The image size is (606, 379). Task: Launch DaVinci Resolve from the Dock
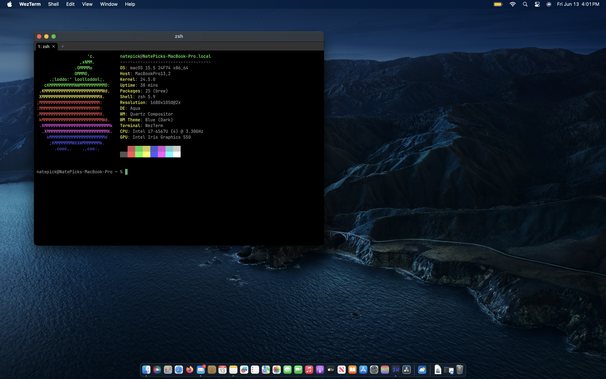click(x=407, y=370)
